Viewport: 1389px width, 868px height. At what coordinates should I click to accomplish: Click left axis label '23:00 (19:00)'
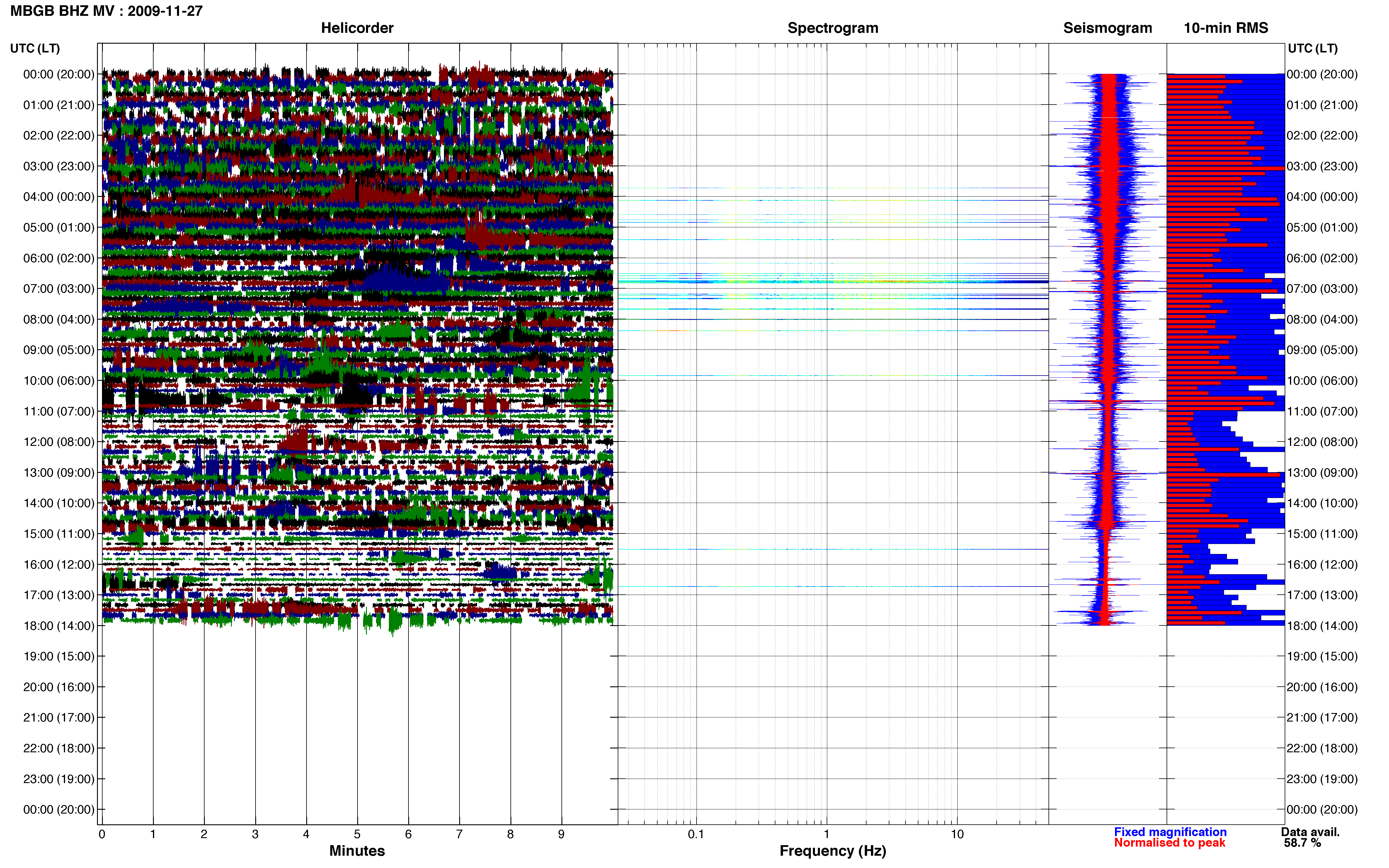(59, 779)
